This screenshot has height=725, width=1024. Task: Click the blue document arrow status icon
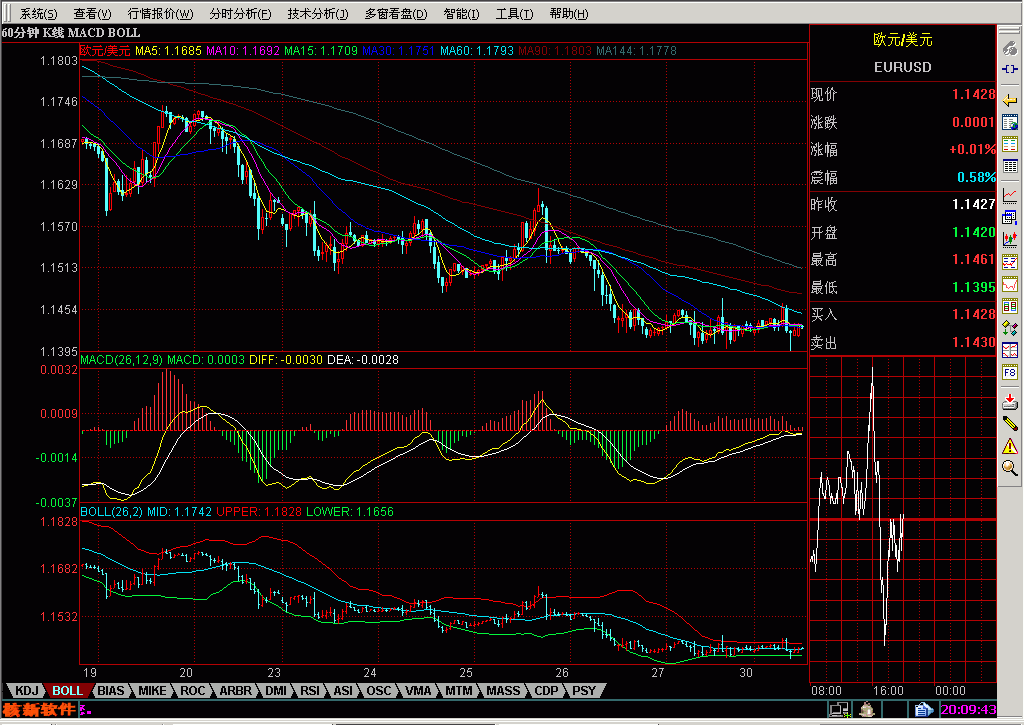pos(923,709)
